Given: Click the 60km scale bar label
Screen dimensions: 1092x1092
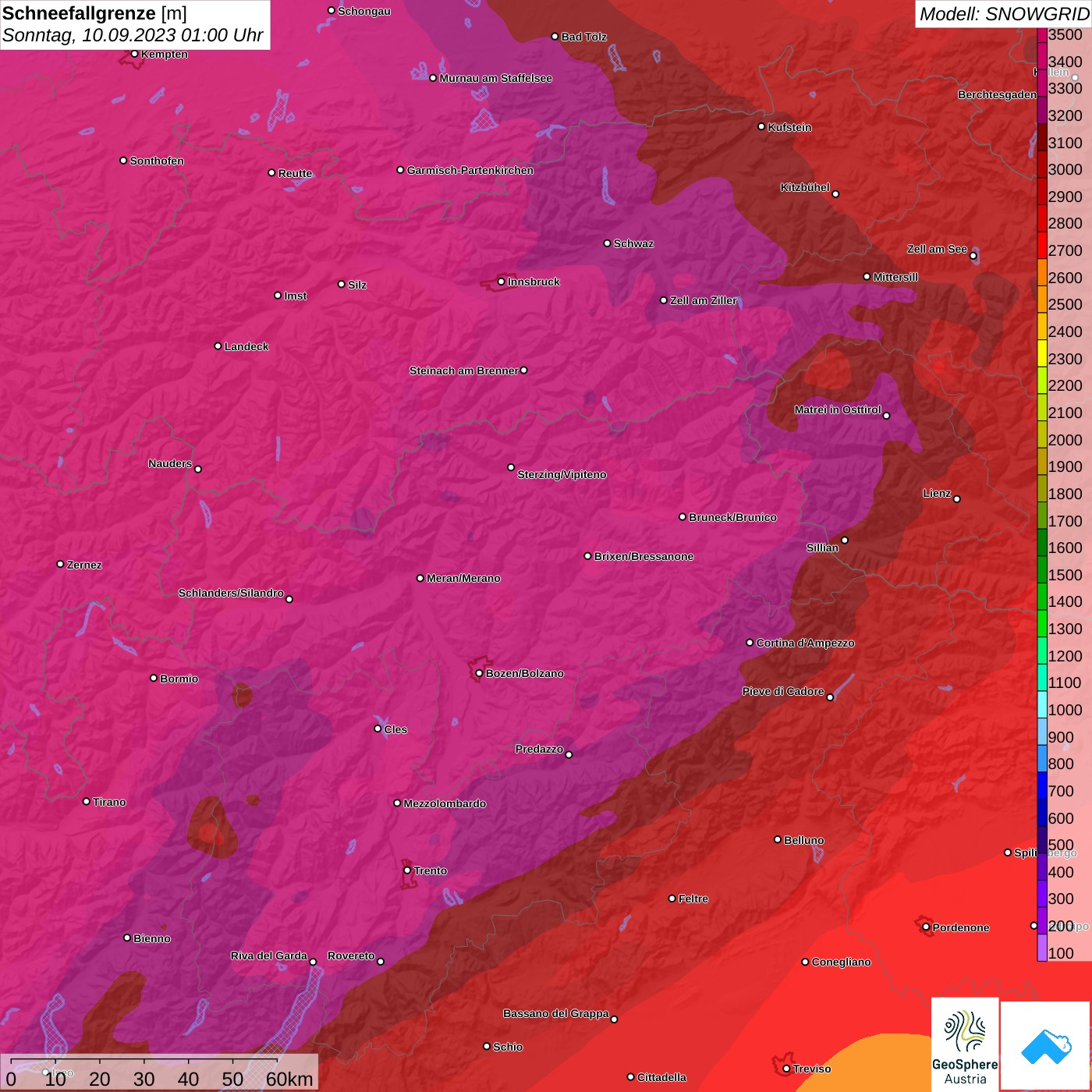Looking at the screenshot, I should click(289, 1079).
